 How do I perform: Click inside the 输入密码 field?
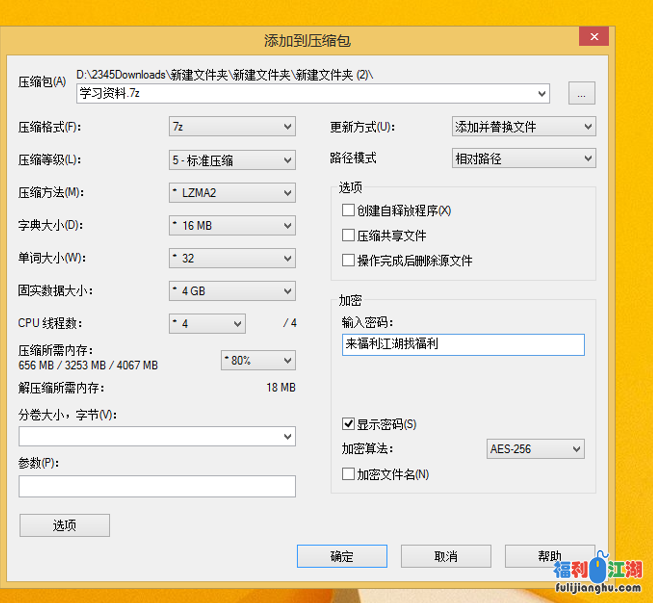(462, 344)
